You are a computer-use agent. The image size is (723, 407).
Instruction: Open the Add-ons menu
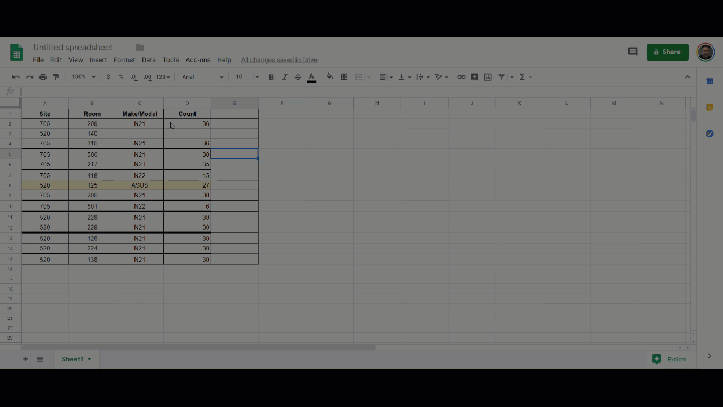point(198,60)
